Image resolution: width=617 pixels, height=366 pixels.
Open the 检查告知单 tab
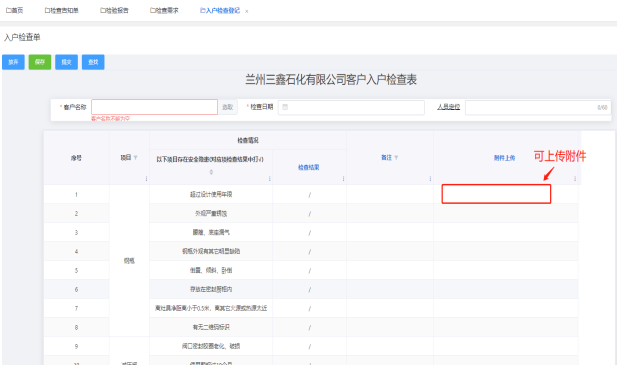(x=61, y=11)
